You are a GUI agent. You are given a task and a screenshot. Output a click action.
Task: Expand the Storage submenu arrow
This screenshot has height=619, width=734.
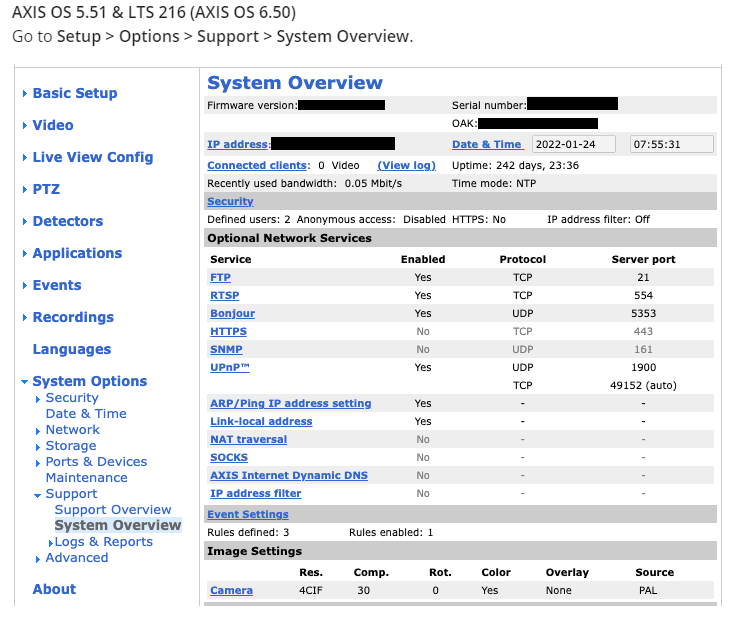pos(38,447)
